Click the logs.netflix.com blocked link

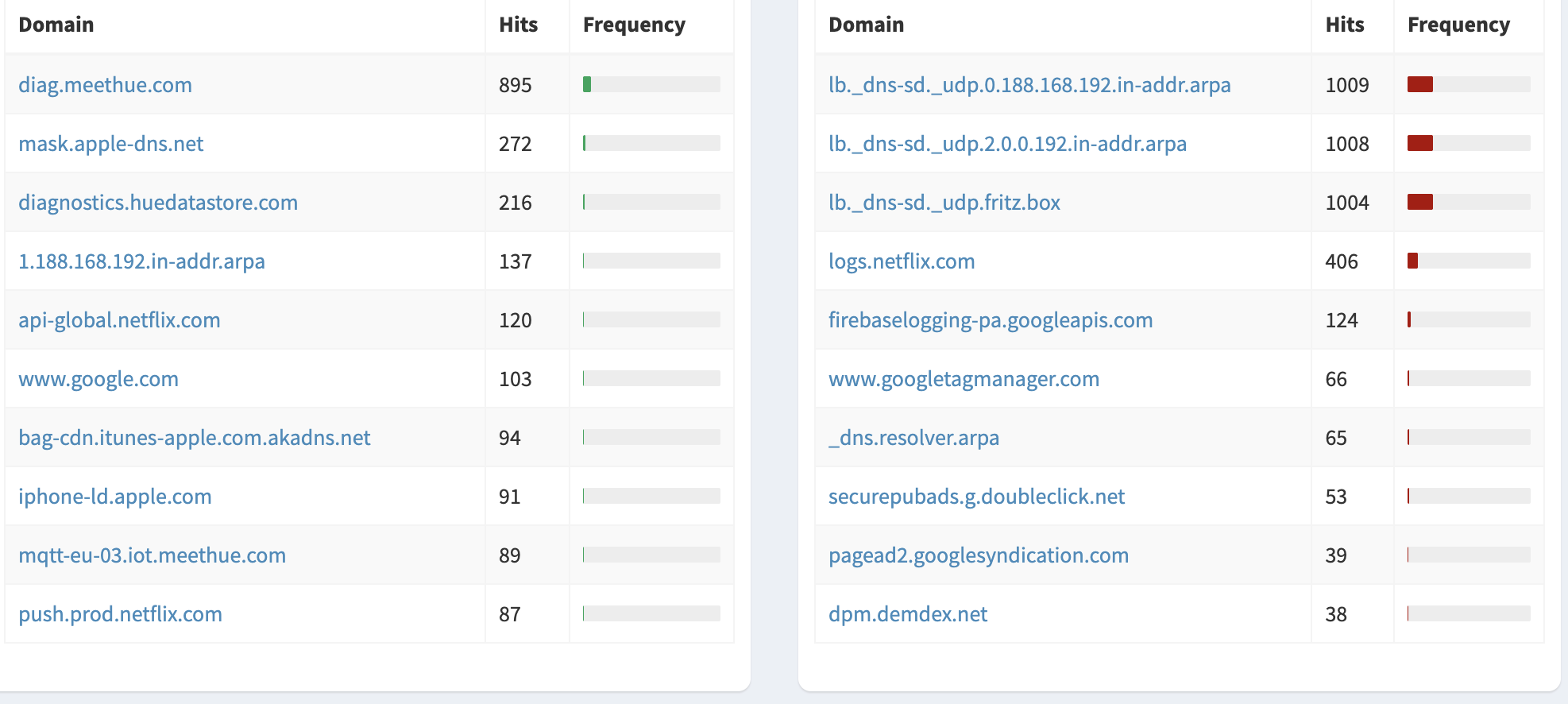pos(901,261)
